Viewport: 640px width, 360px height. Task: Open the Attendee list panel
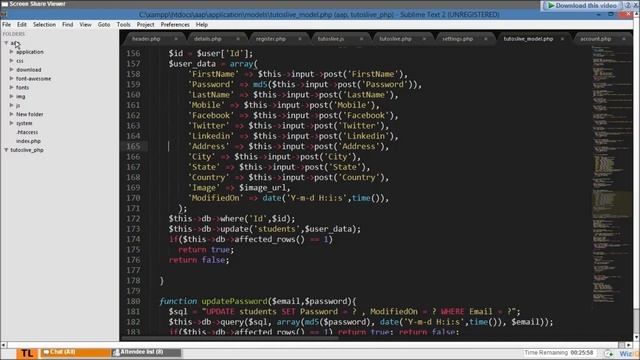[146, 352]
